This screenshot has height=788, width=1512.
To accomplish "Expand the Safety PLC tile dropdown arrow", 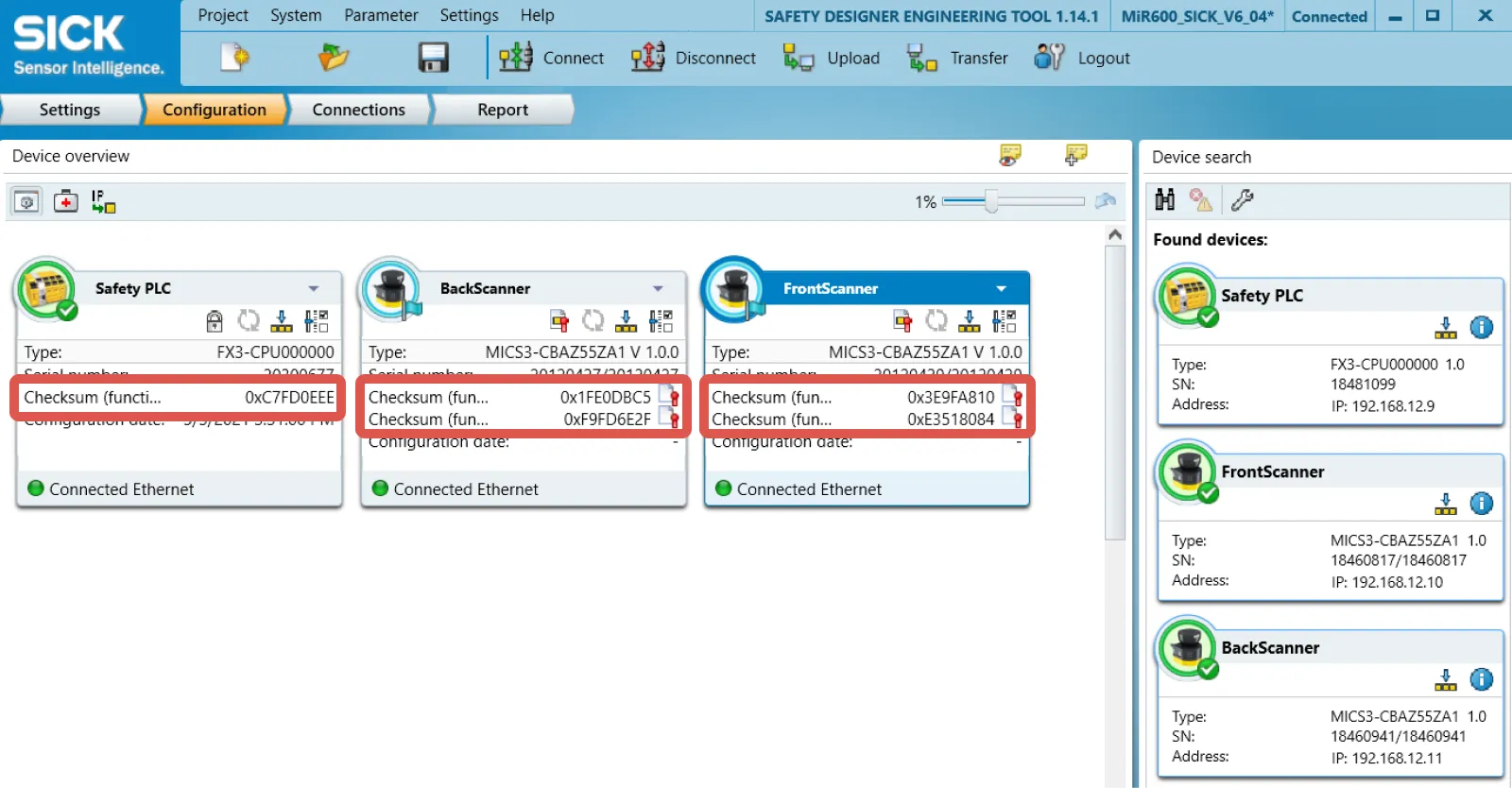I will point(314,288).
